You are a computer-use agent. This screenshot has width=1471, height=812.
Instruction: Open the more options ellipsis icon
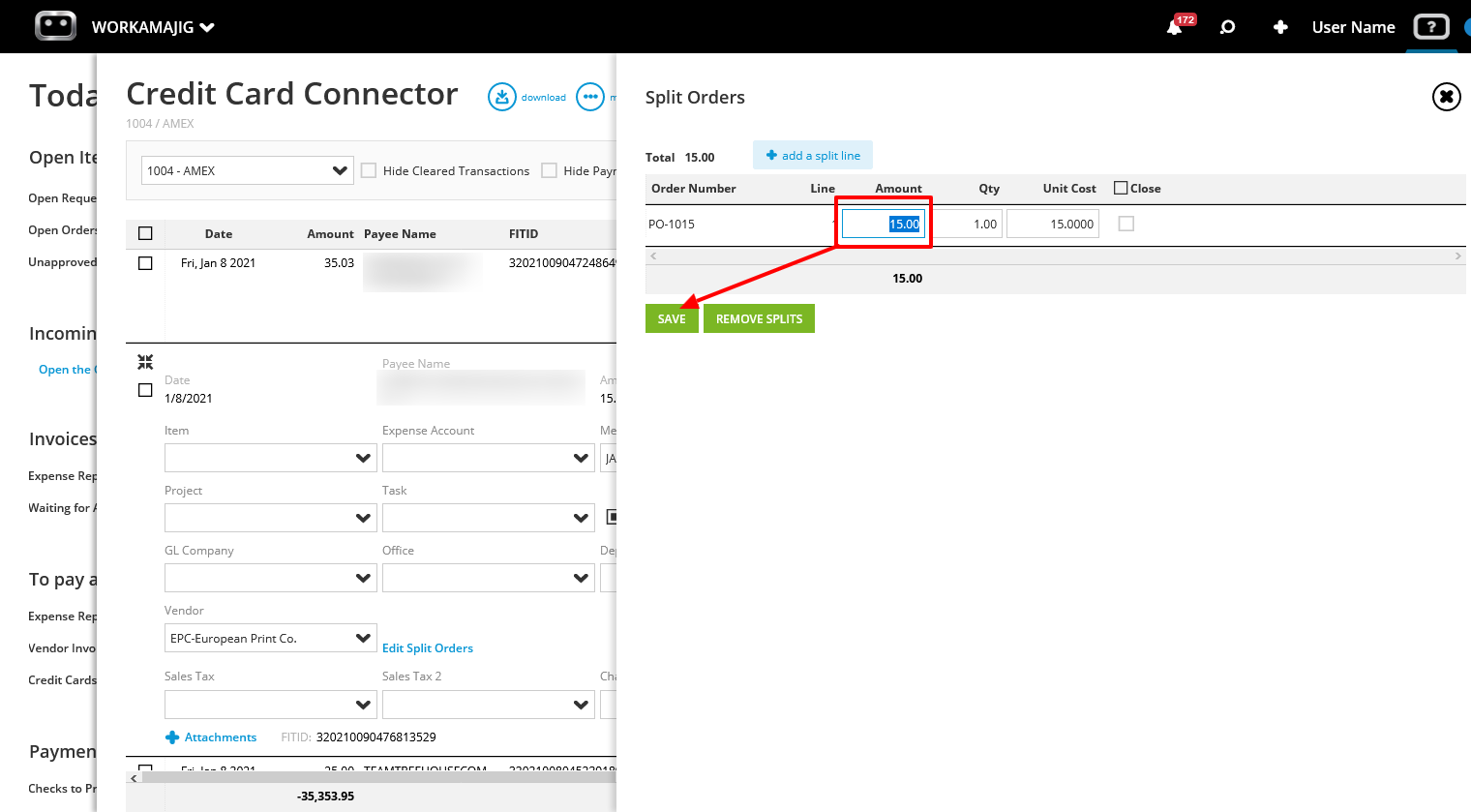click(x=589, y=97)
